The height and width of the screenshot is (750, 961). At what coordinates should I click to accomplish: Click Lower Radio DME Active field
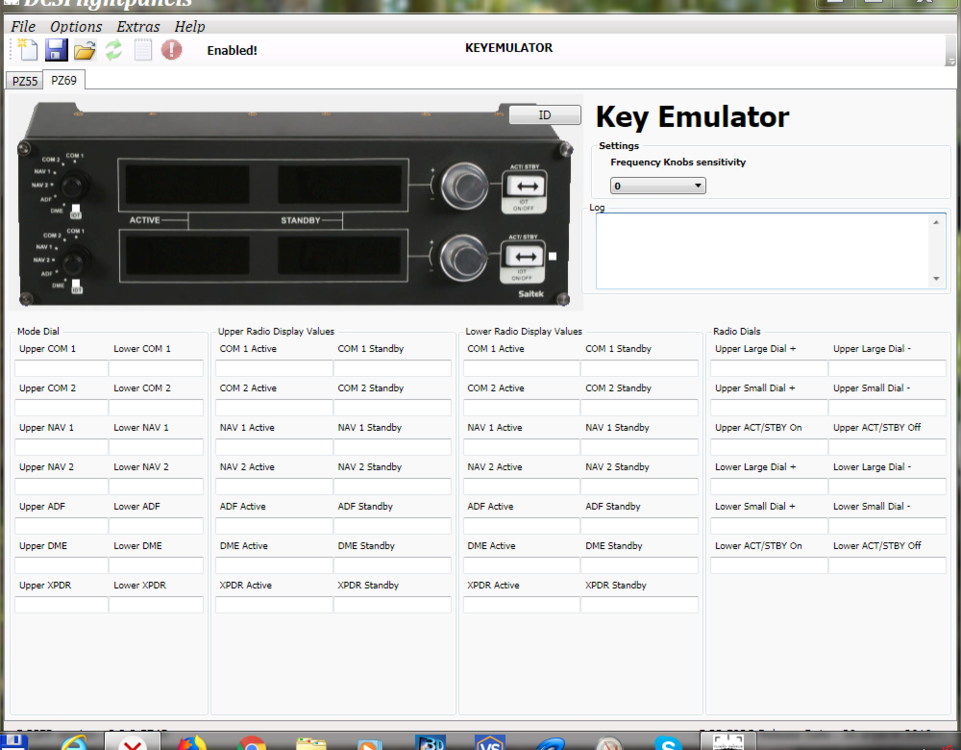point(522,565)
